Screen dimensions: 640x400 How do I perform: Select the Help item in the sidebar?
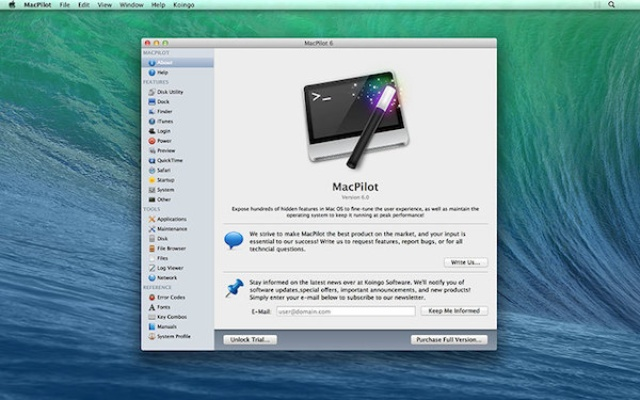pyautogui.click(x=163, y=72)
